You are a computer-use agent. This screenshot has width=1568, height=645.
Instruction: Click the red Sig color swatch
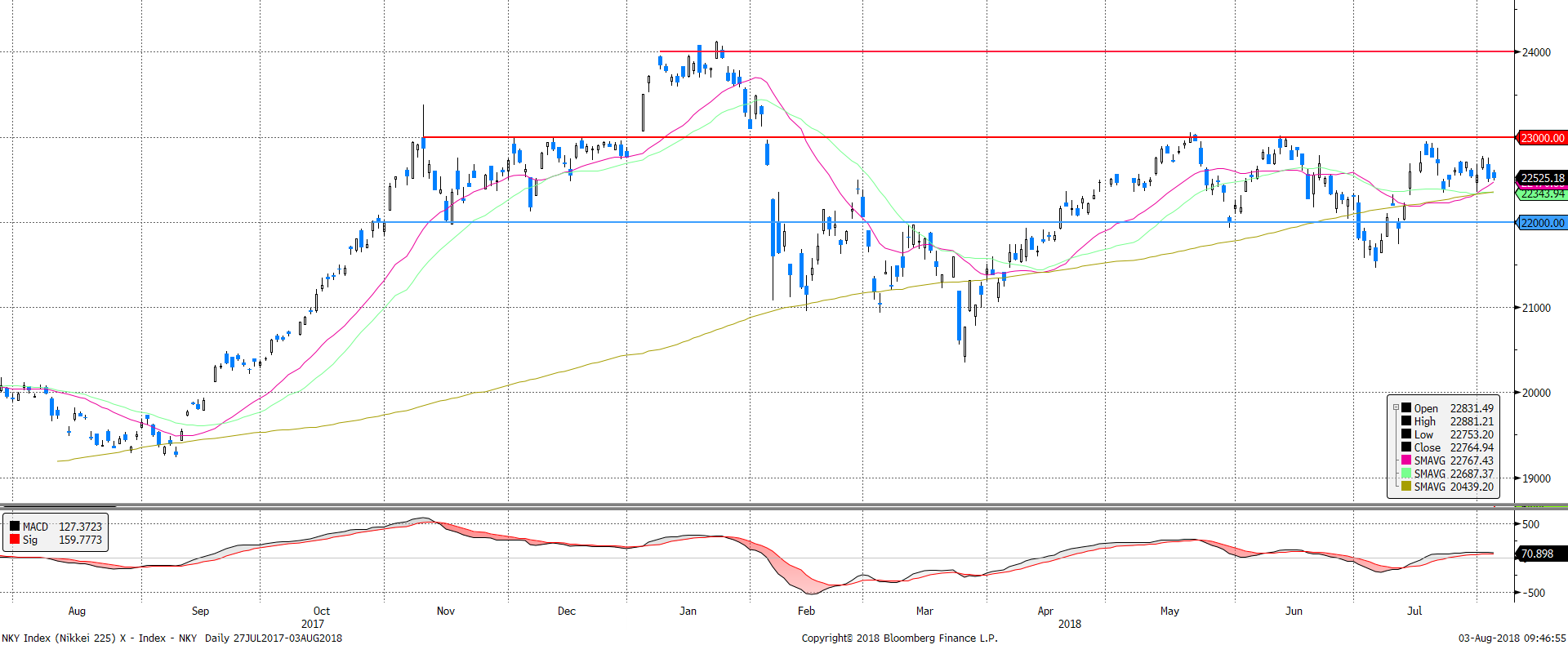(x=15, y=540)
